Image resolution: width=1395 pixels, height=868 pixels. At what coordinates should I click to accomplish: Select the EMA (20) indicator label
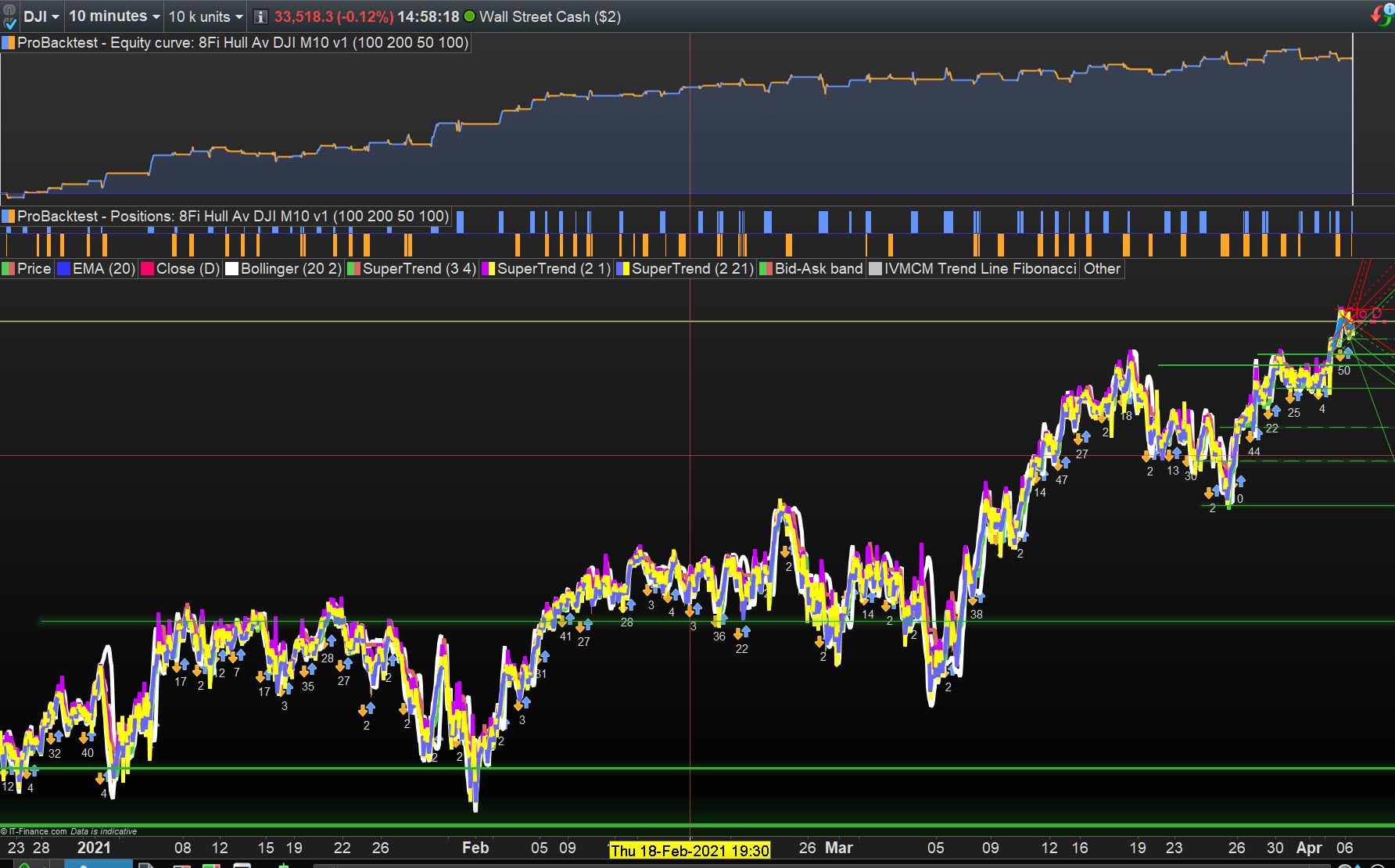pyautogui.click(x=103, y=269)
